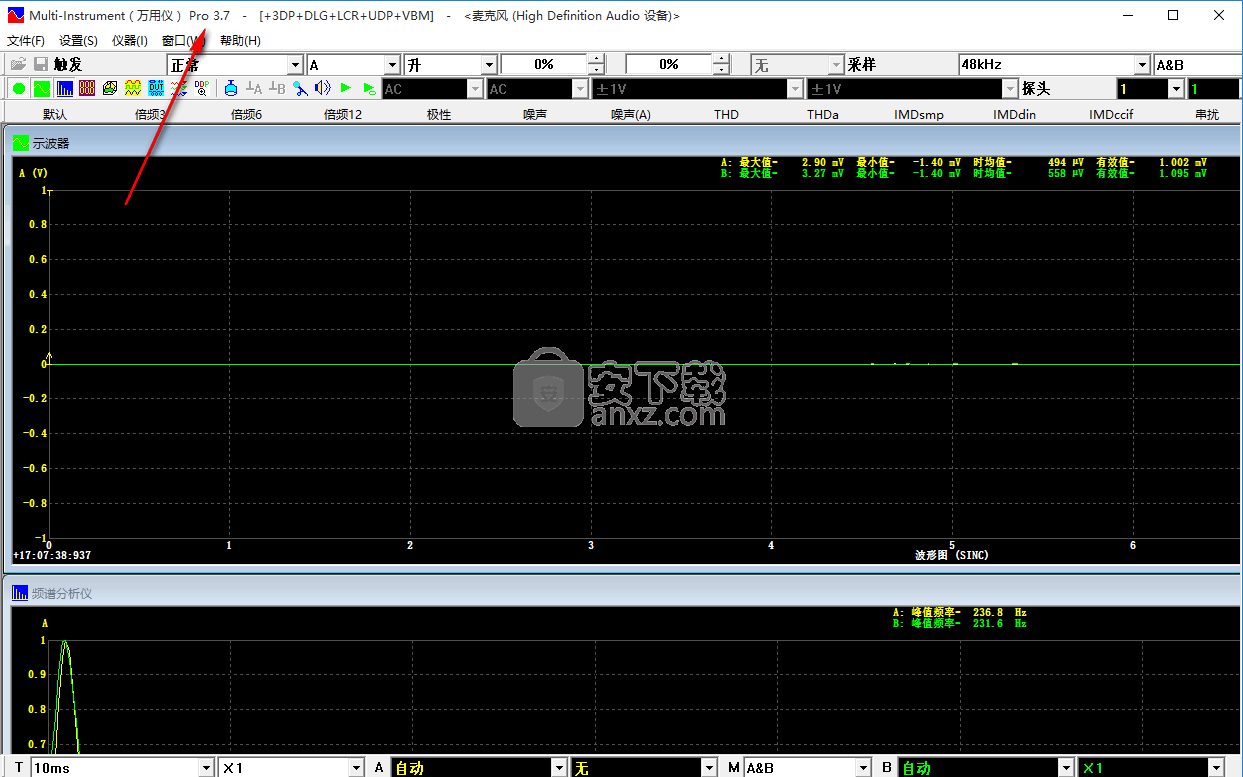Click the timestamp +17:07:38:937
Screen dimensions: 1243x777
(x=52, y=555)
